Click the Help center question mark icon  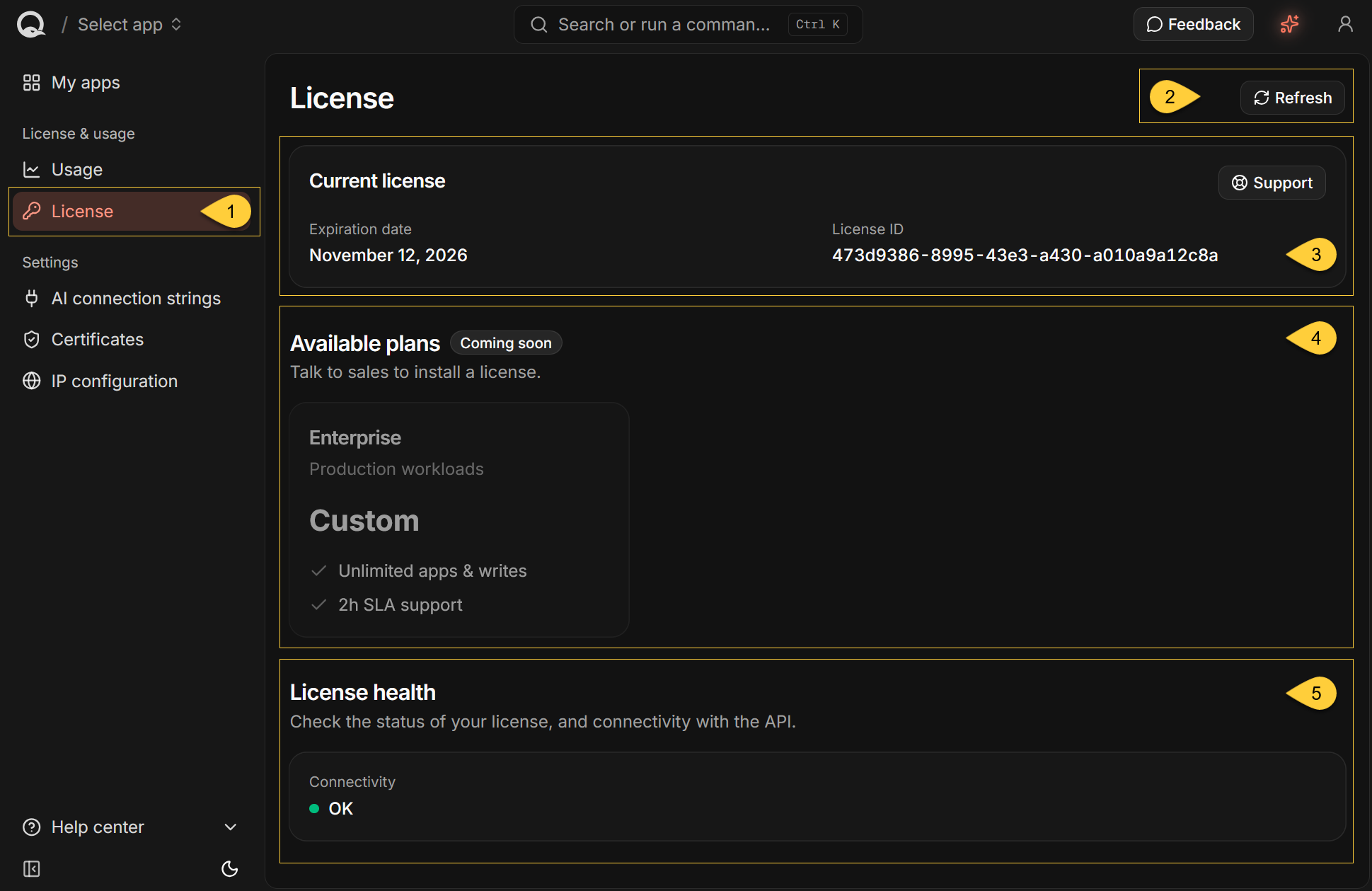pos(32,827)
